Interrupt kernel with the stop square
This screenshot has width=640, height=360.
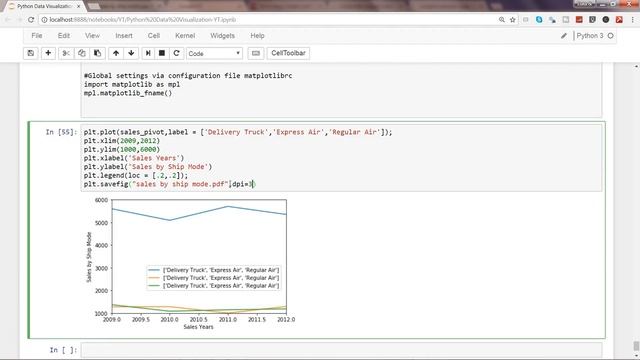(x=162, y=53)
